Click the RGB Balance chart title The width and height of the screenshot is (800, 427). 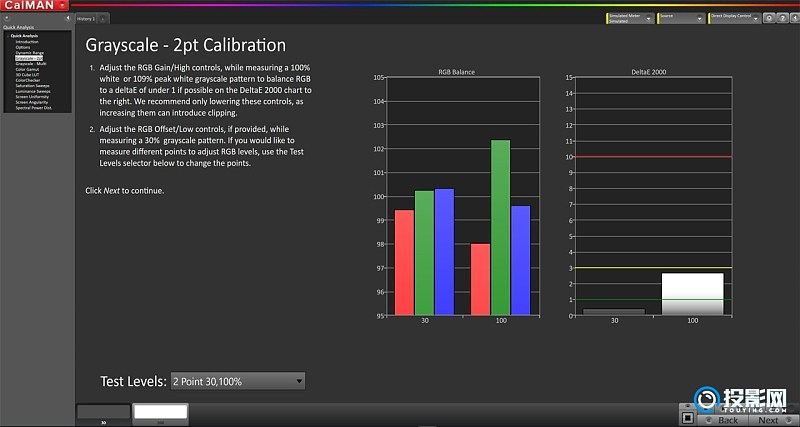[456, 72]
